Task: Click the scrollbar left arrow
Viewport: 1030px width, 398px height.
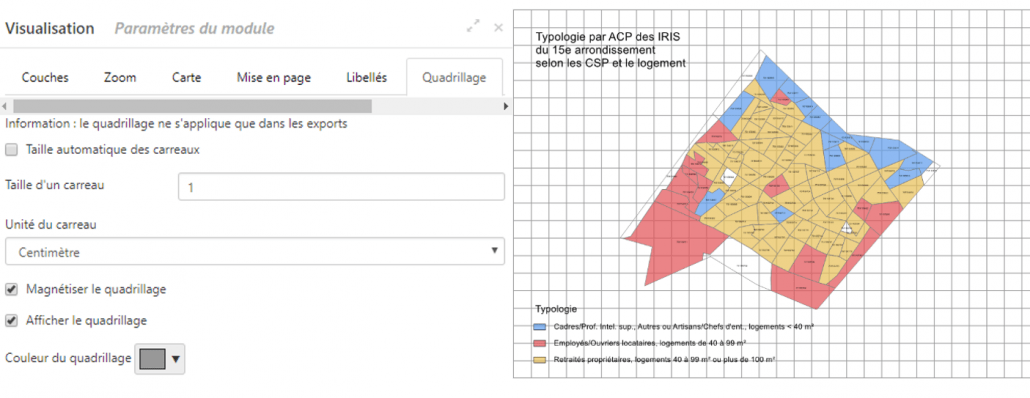Action: pyautogui.click(x=5, y=106)
